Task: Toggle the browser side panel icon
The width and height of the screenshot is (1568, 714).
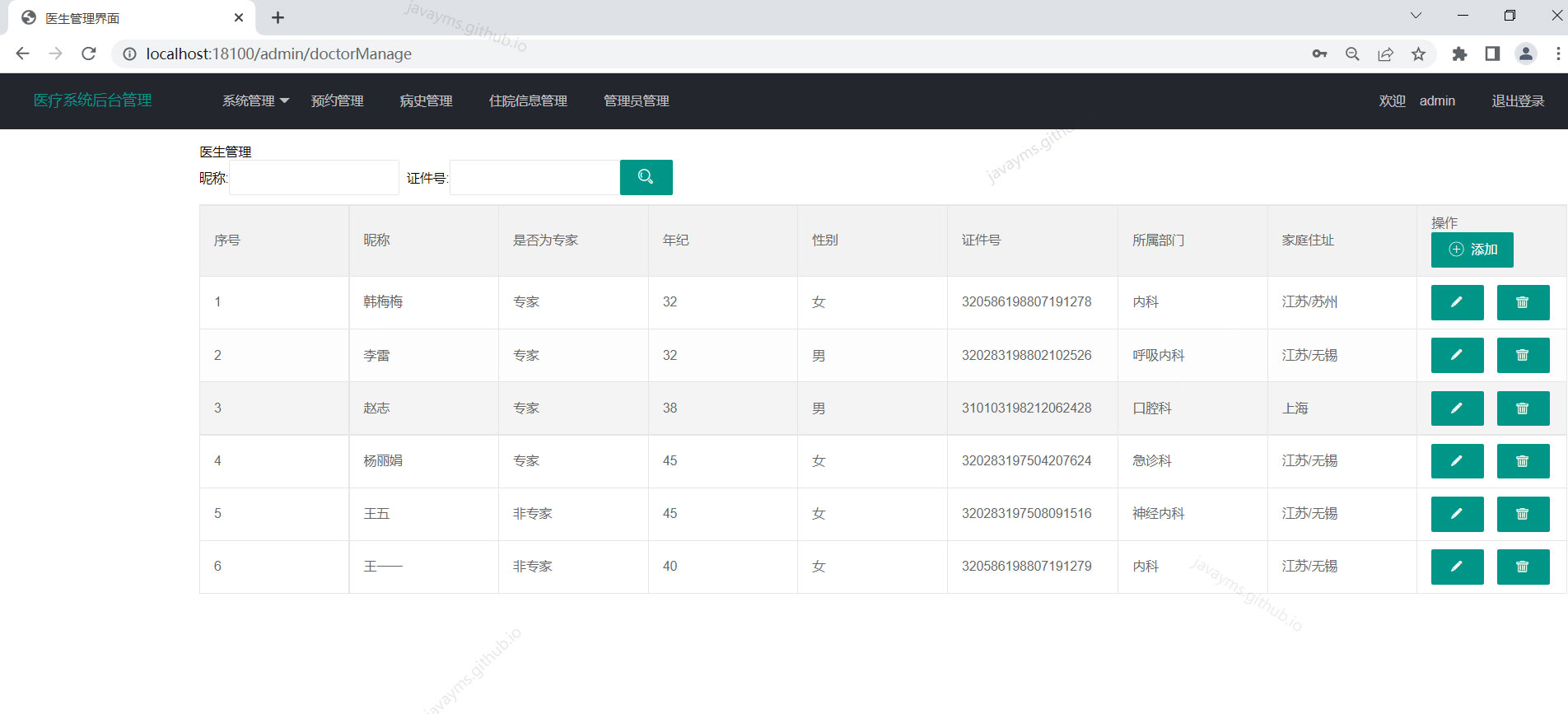Action: pyautogui.click(x=1492, y=54)
